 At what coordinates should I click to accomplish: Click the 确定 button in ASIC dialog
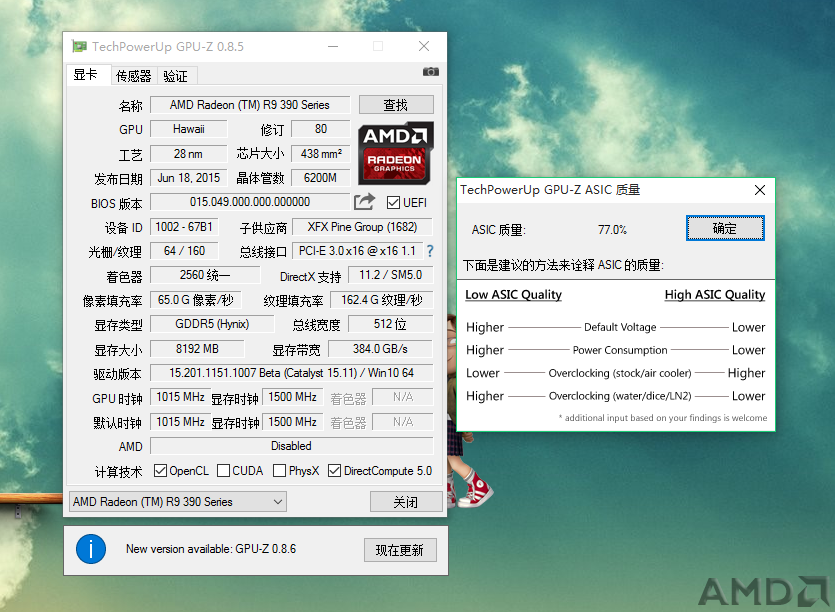[725, 229]
